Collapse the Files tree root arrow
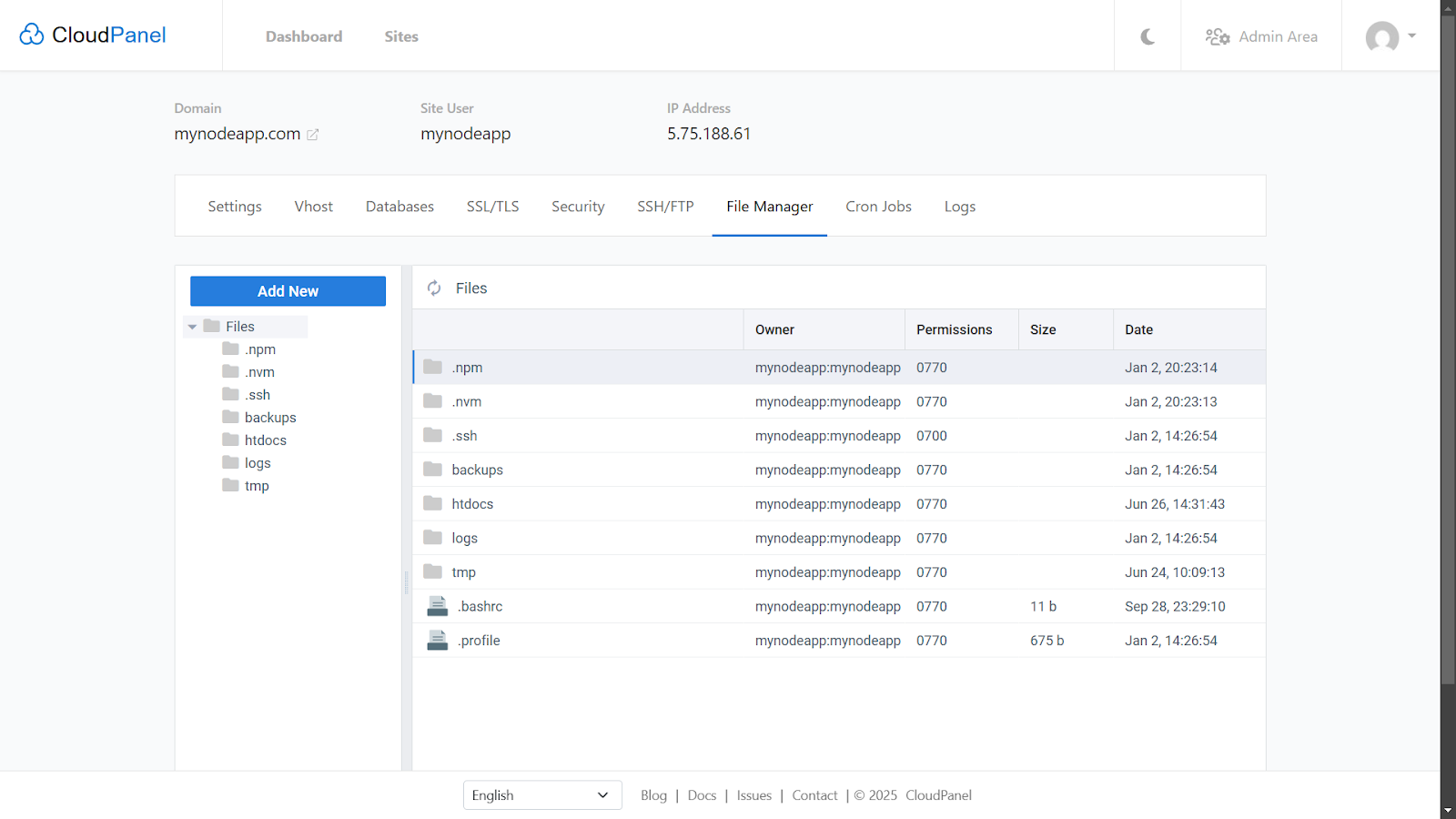Screen dimensions: 1456x819 tap(192, 327)
